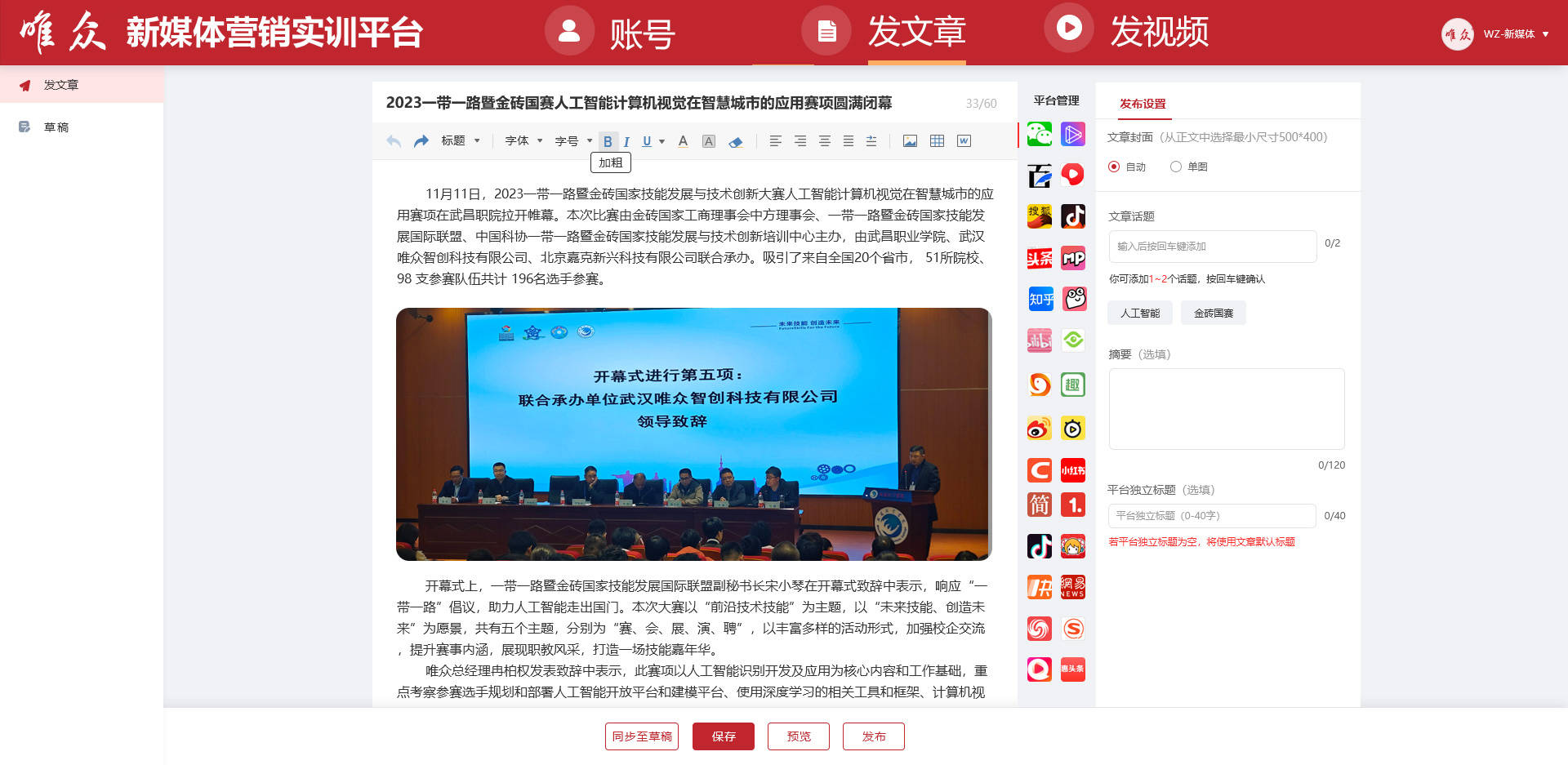
Task: Select the WeChat platform icon
Action: pos(1040,134)
